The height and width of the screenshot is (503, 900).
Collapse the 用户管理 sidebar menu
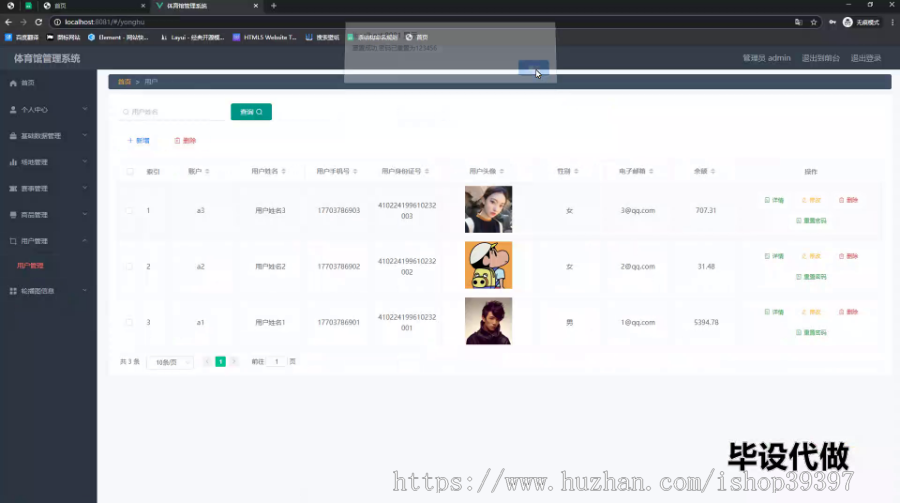(85, 241)
